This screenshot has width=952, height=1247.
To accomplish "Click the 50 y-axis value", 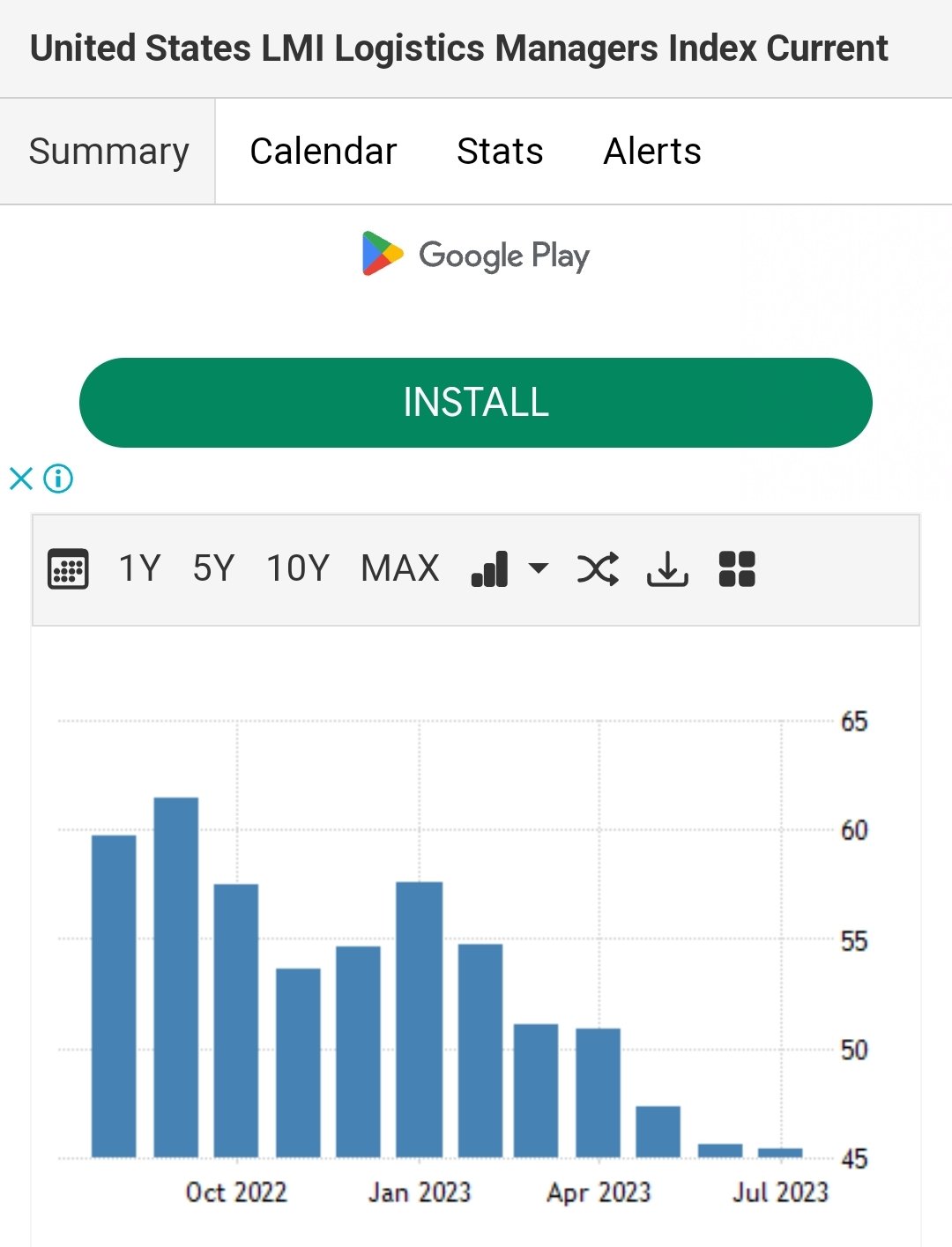I will pos(854,1050).
